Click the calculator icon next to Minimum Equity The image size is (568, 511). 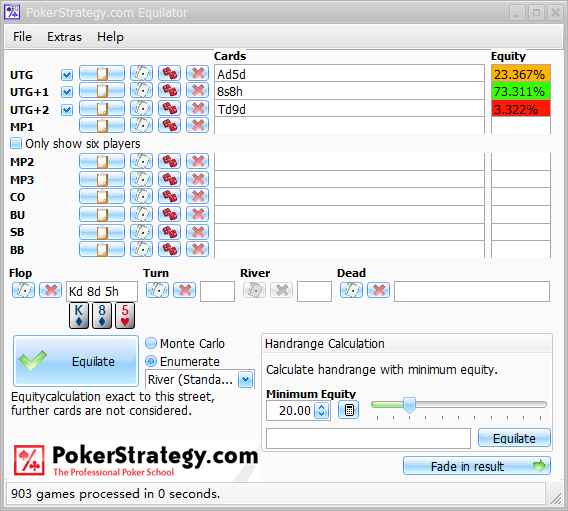(348, 410)
